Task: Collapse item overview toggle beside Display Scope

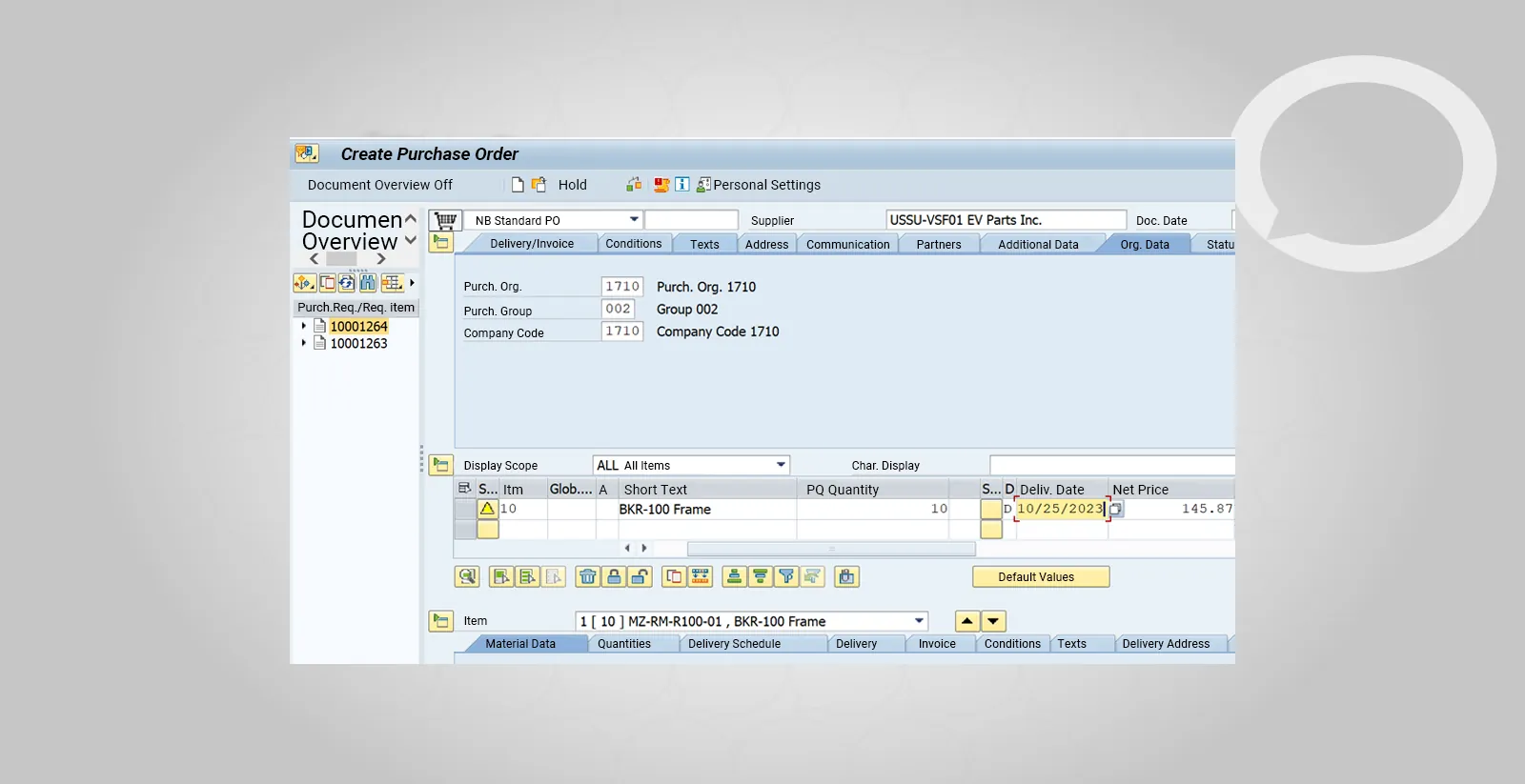Action: (x=440, y=465)
